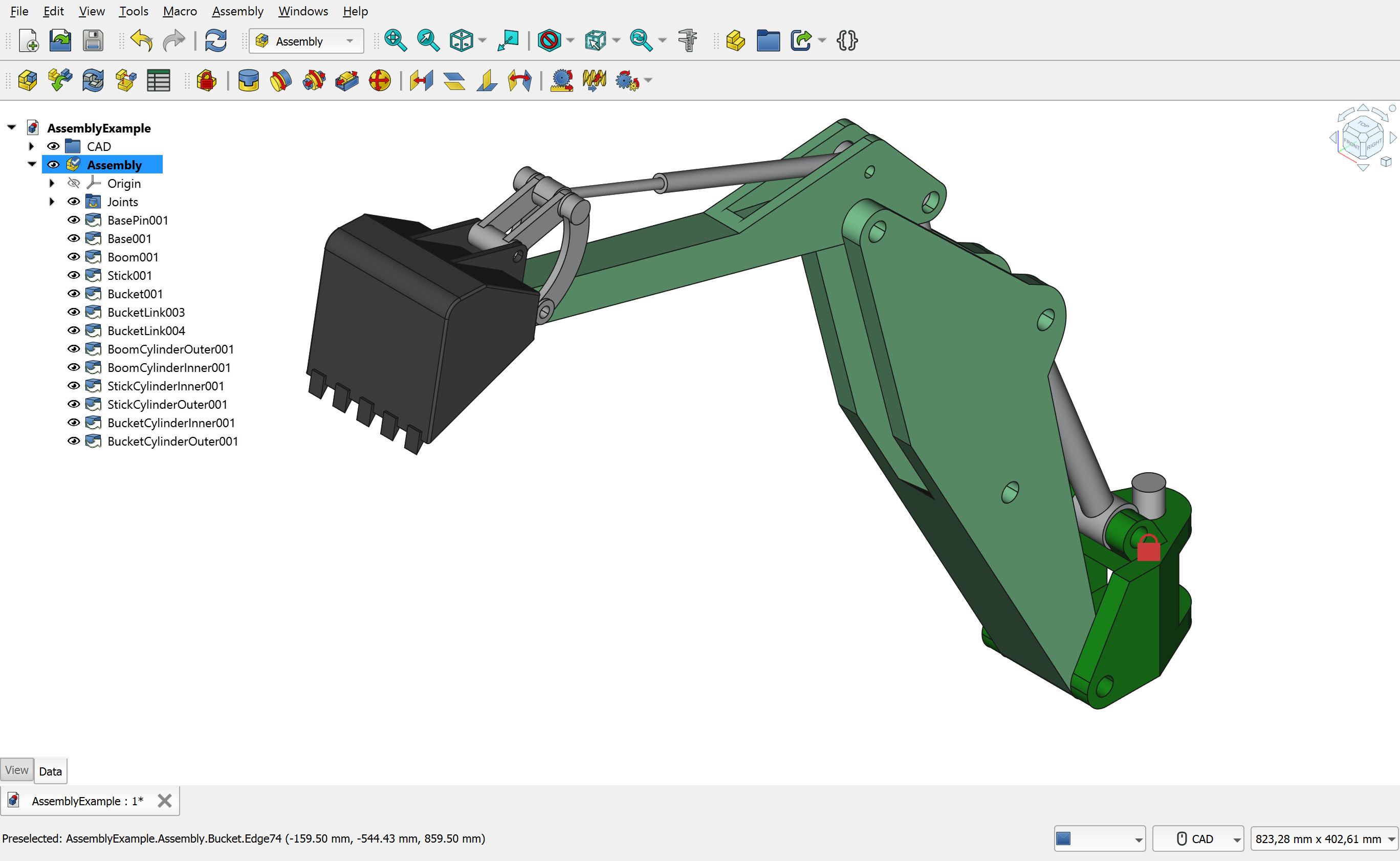Click the Bill of Materials table icon

point(158,80)
